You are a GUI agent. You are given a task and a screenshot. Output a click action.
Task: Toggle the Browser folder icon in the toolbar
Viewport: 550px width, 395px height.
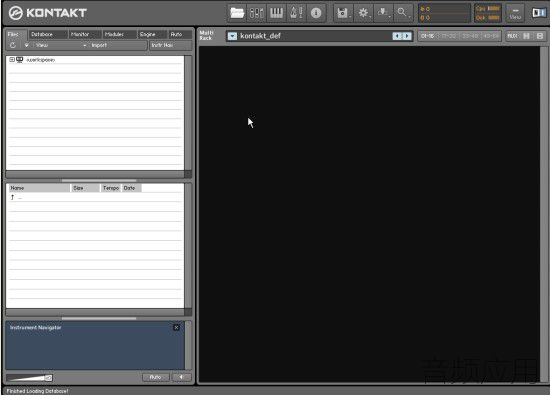237,13
